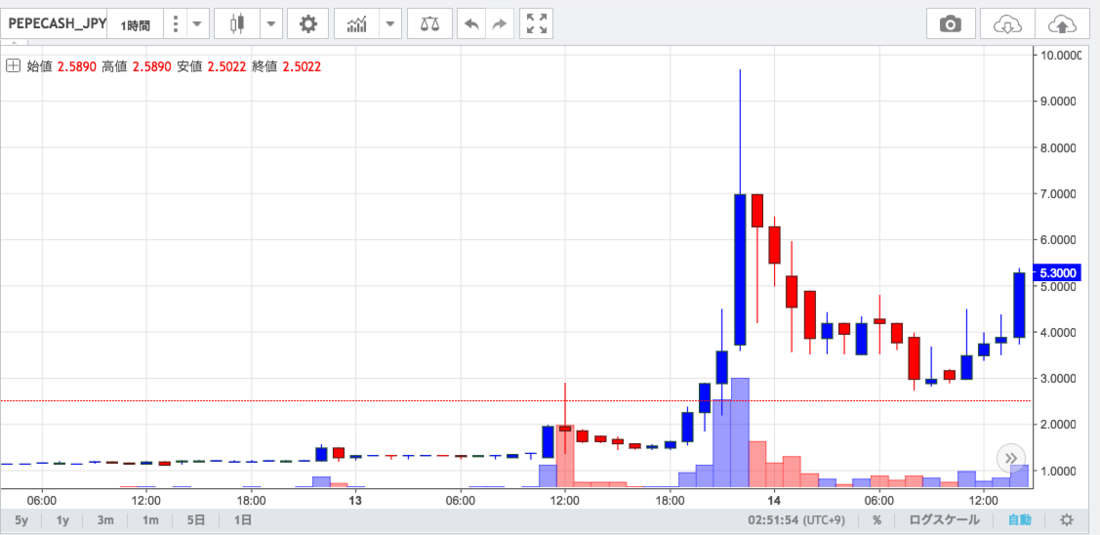Select the 3m time range

click(105, 520)
